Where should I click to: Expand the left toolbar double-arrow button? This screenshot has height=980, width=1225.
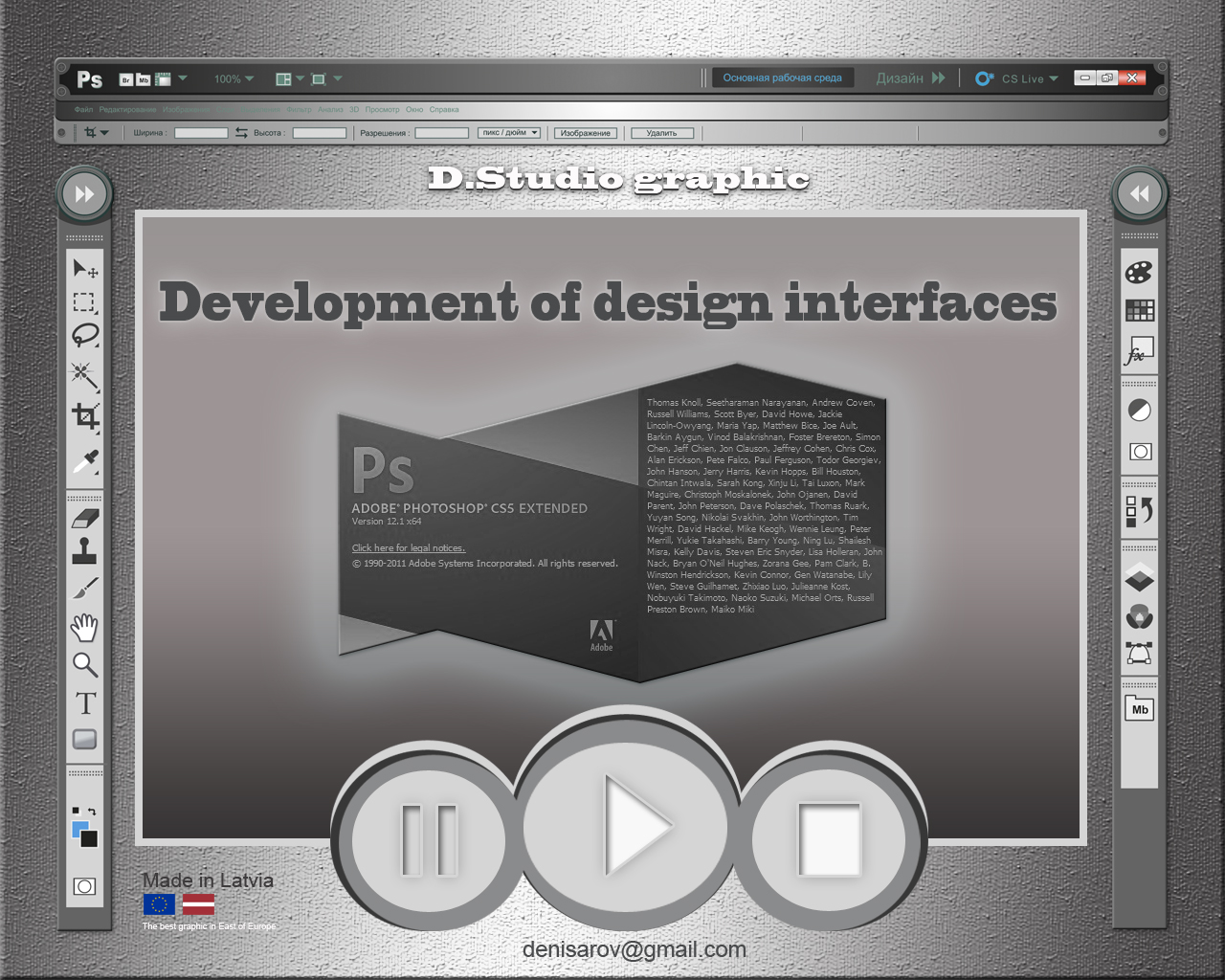[x=84, y=194]
